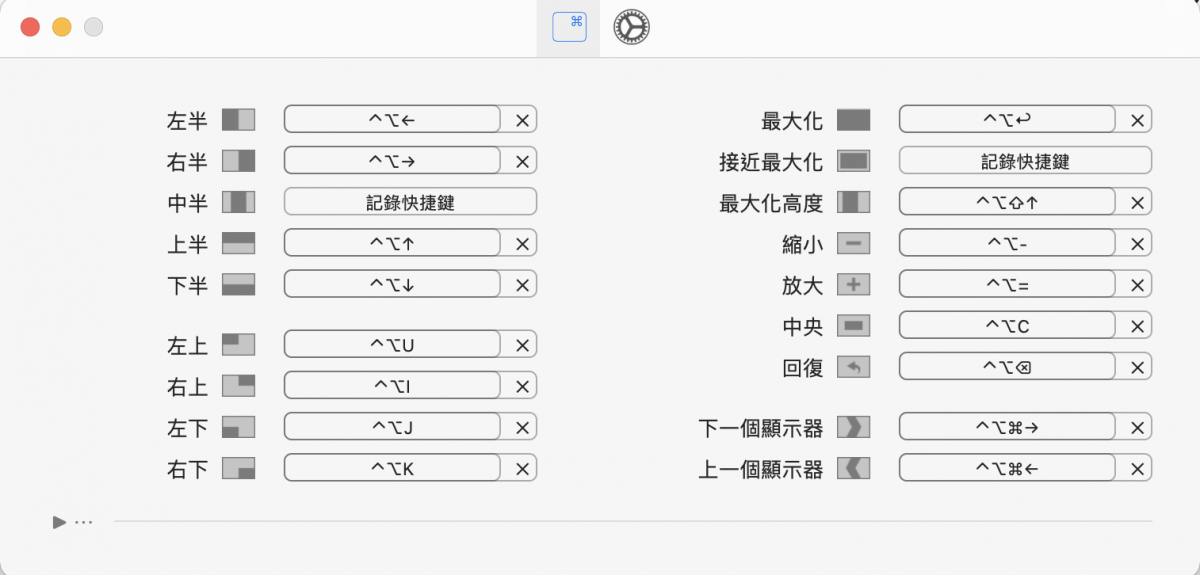Click the 左半 label text
The width and height of the screenshot is (1200, 575).
point(187,121)
